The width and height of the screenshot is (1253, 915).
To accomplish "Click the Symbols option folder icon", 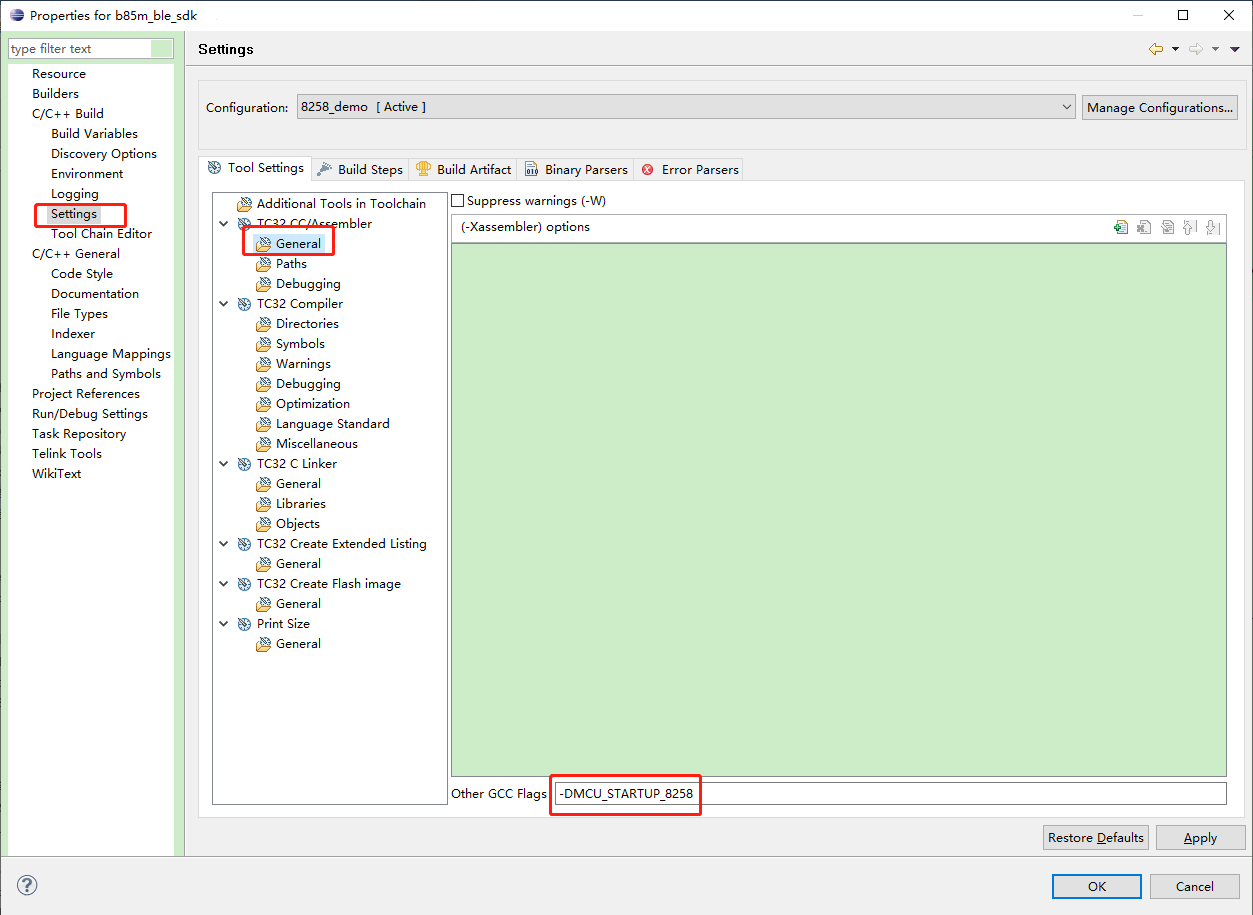I will click(264, 343).
